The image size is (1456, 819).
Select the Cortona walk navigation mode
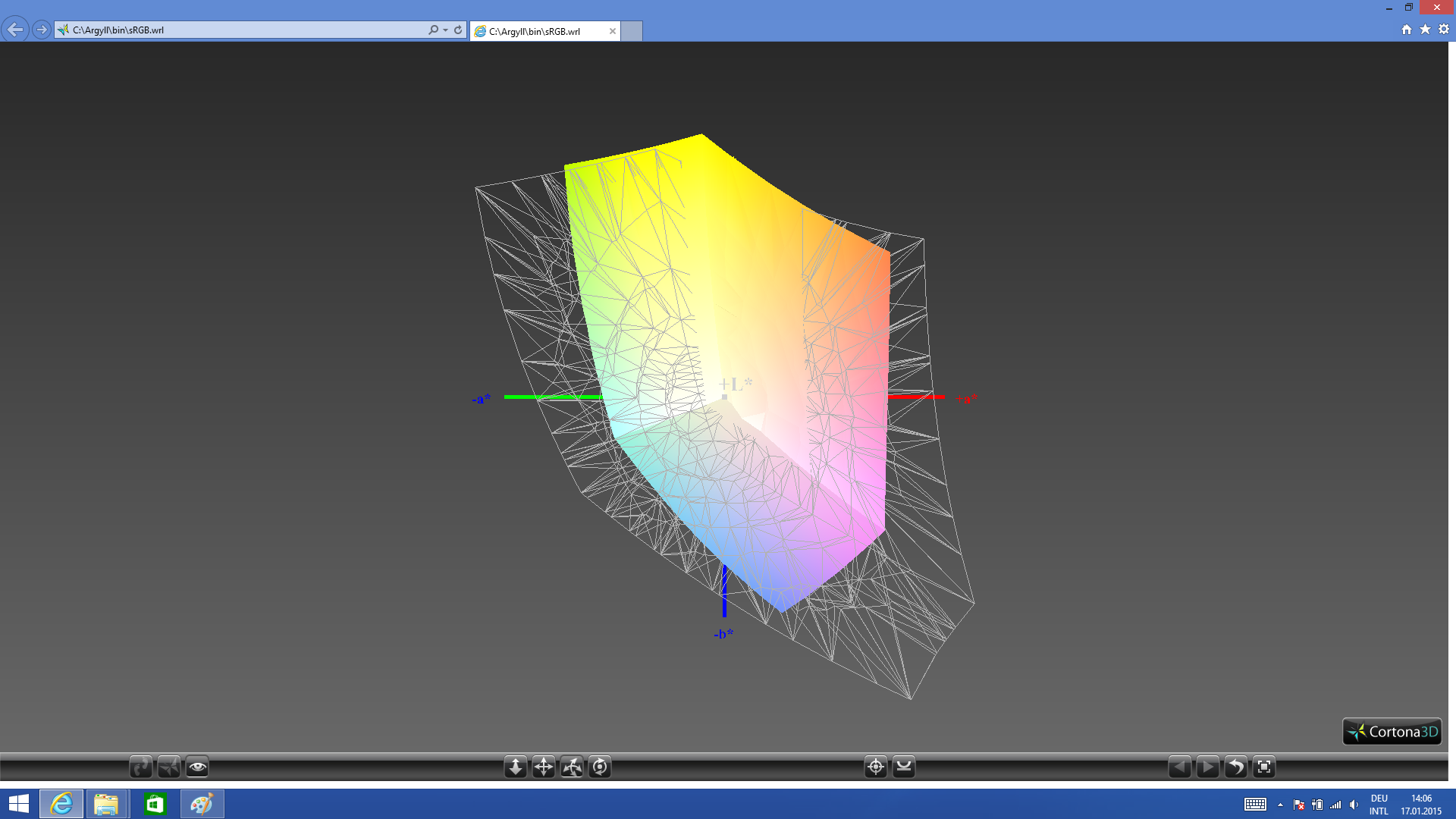tap(141, 767)
